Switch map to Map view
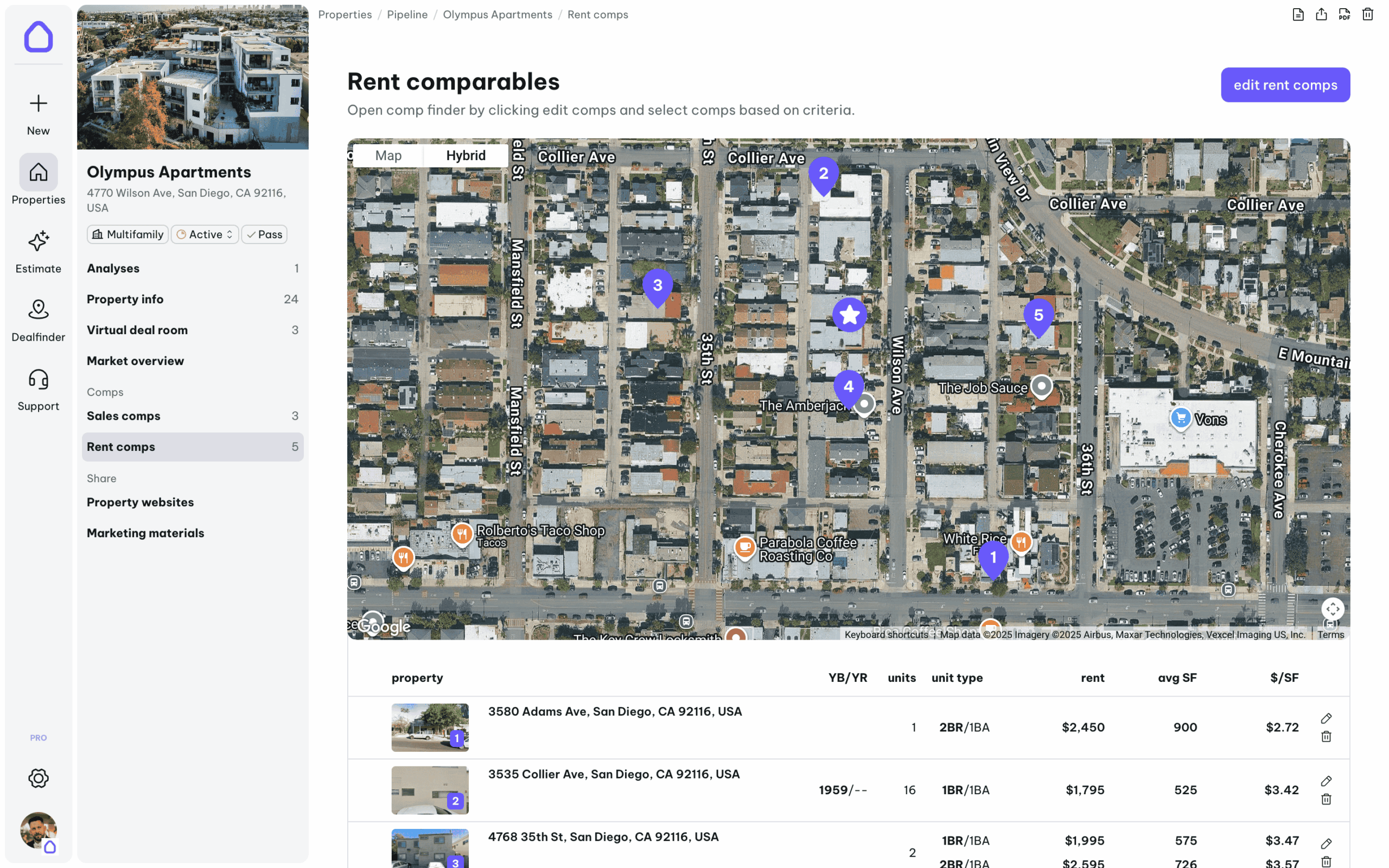 pyautogui.click(x=388, y=156)
